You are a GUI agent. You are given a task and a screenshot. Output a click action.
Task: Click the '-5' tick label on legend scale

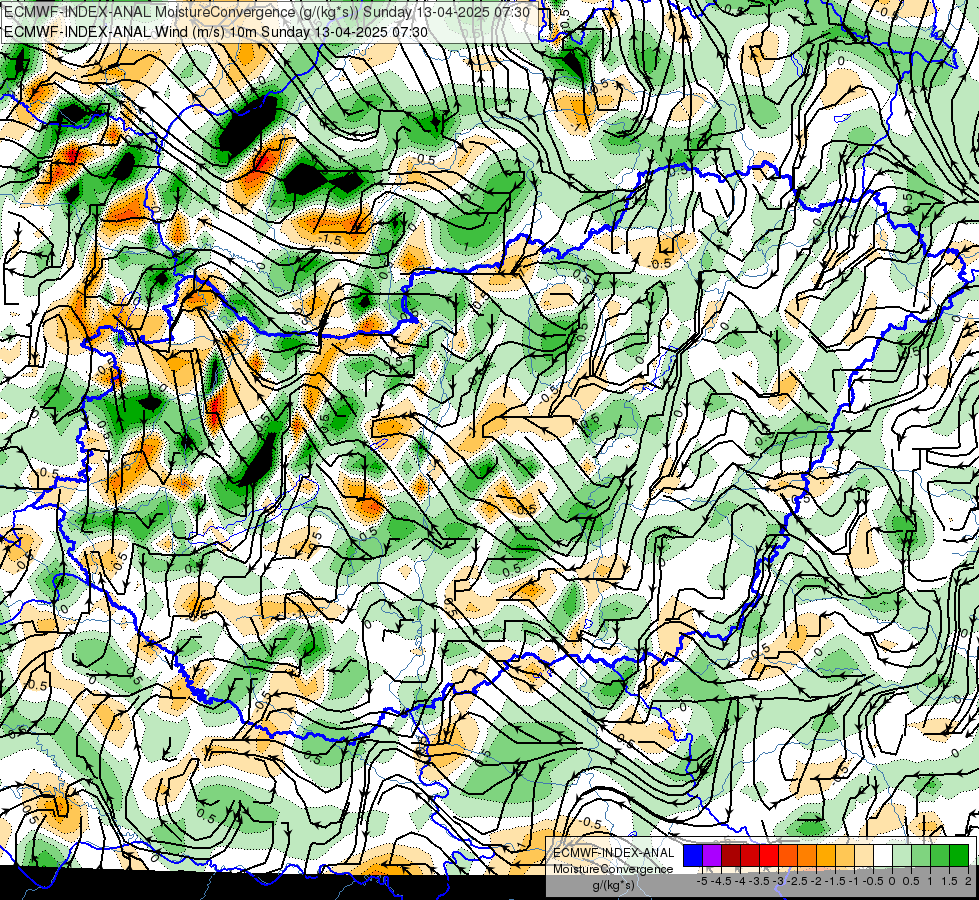coord(702,881)
